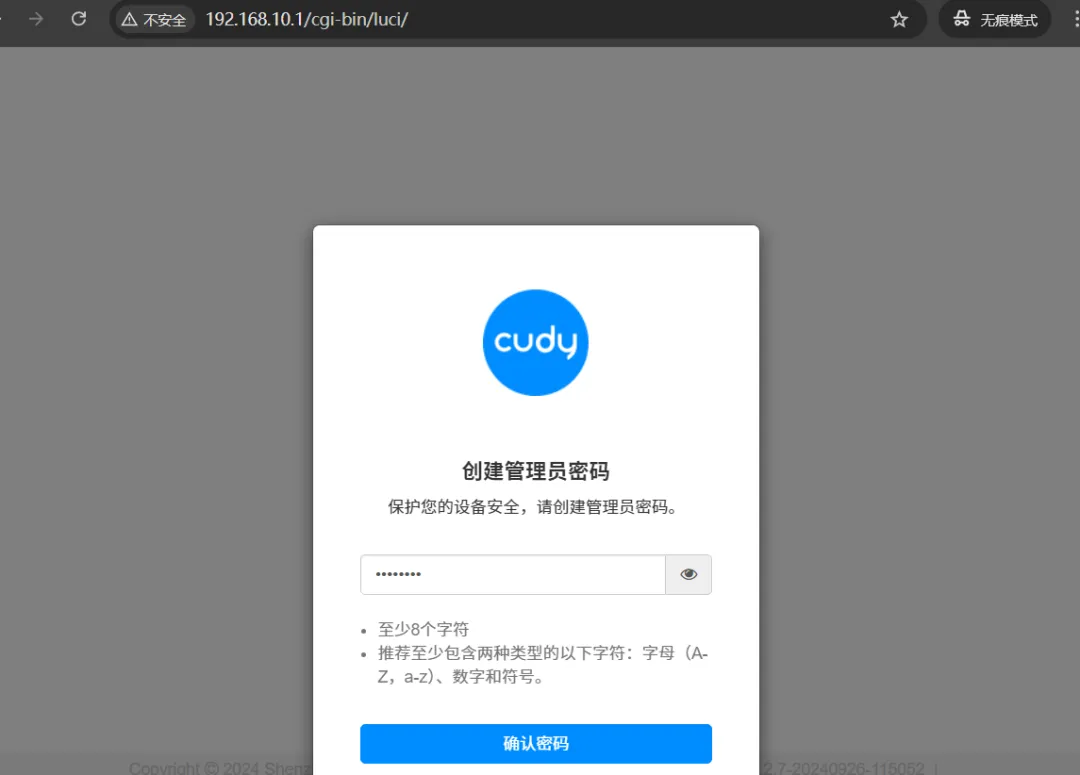Click the browser forward arrow
Viewport: 1080px width, 775px height.
point(36,19)
